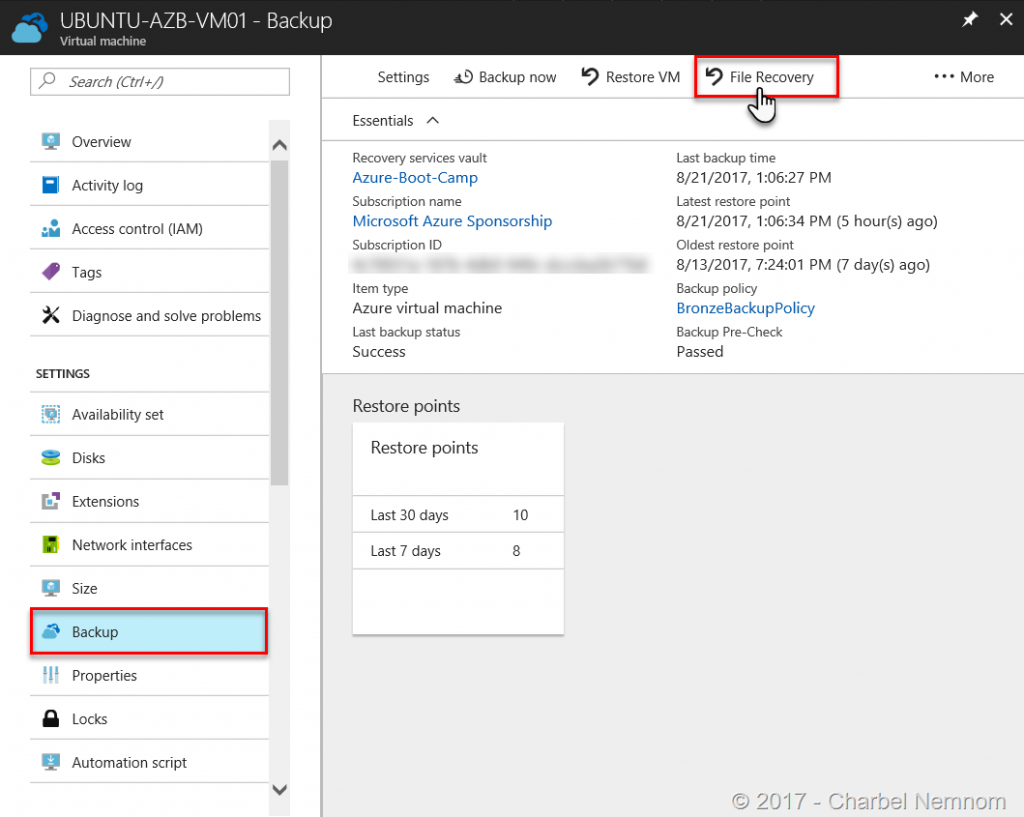Click the File Recovery arrow icon
1024x817 pixels.
(x=714, y=76)
